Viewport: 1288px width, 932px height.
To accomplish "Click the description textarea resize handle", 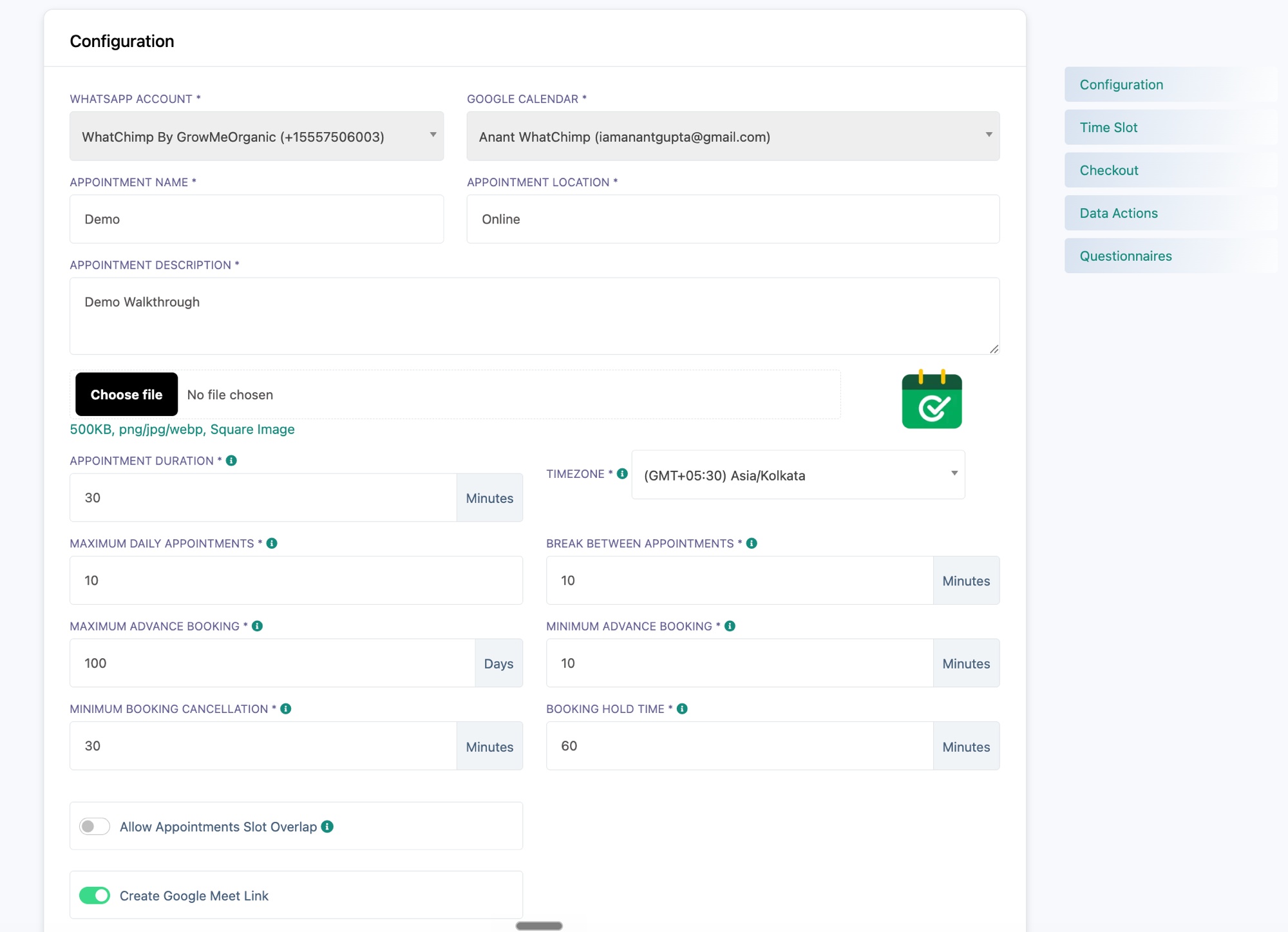I will click(994, 348).
